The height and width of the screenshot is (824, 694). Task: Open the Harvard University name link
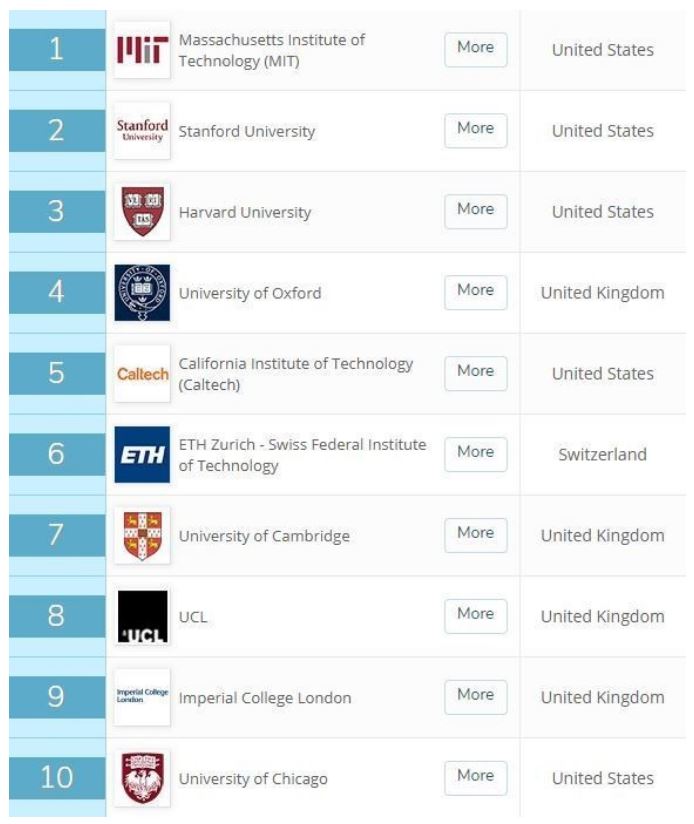click(245, 213)
